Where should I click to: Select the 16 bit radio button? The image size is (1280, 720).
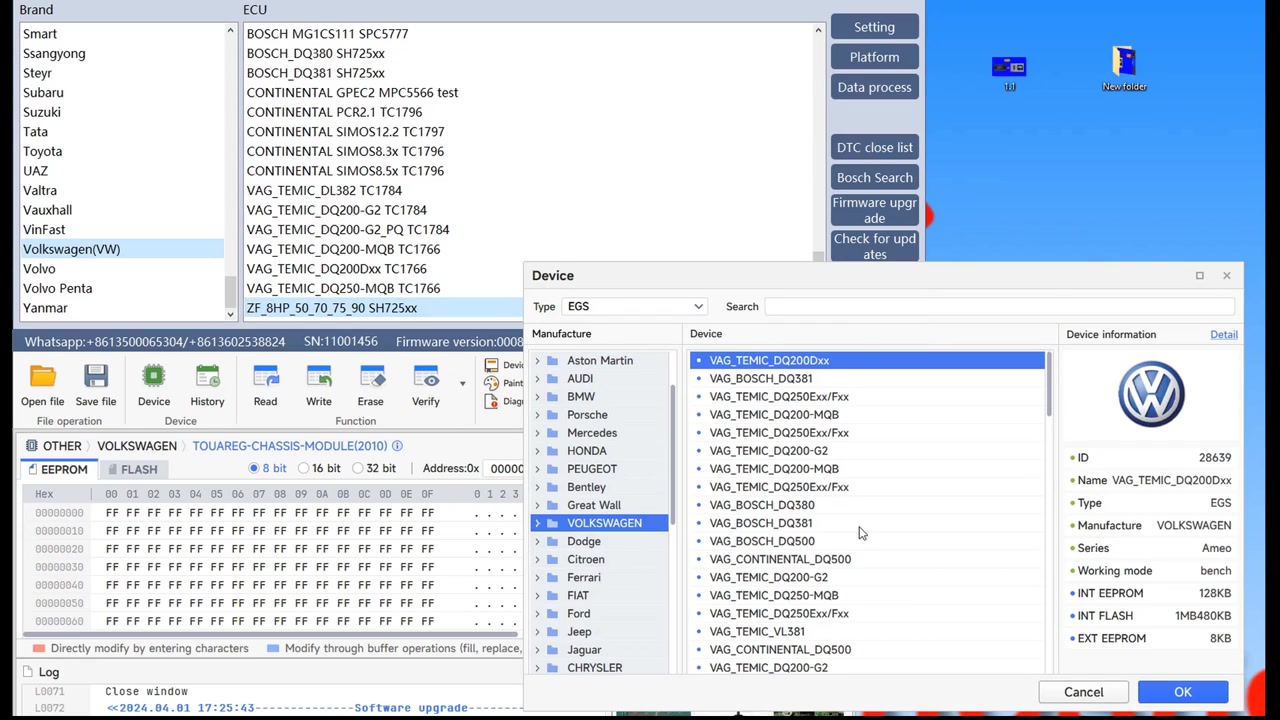304,468
